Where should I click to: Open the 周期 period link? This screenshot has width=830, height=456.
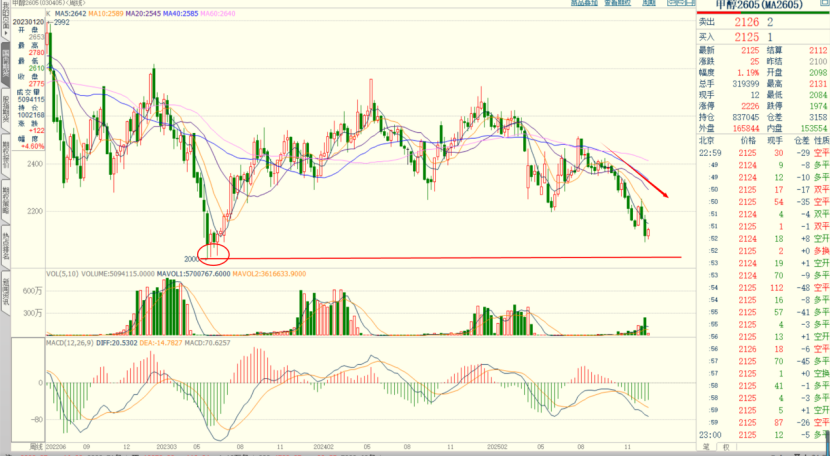coord(649,3)
